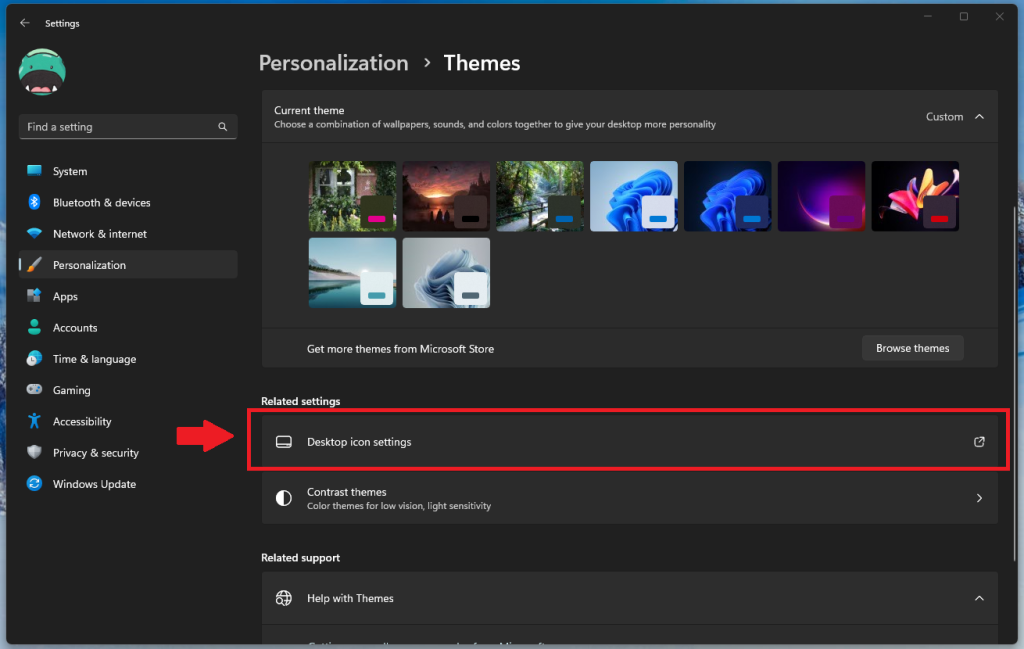Image resolution: width=1024 pixels, height=649 pixels.
Task: Collapse Help with Themes section
Action: [x=979, y=598]
